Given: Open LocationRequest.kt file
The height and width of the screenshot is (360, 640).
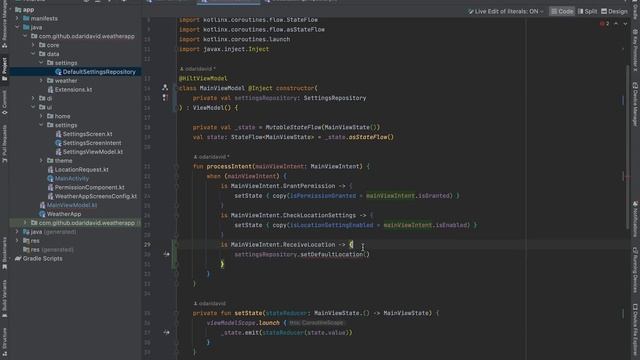Looking at the screenshot, I should pyautogui.click(x=82, y=169).
